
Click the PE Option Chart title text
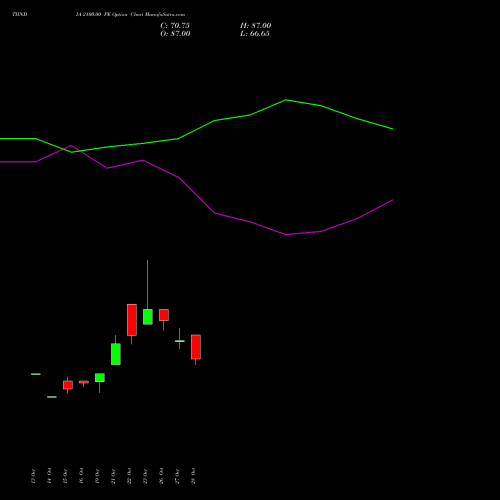click(x=130, y=15)
